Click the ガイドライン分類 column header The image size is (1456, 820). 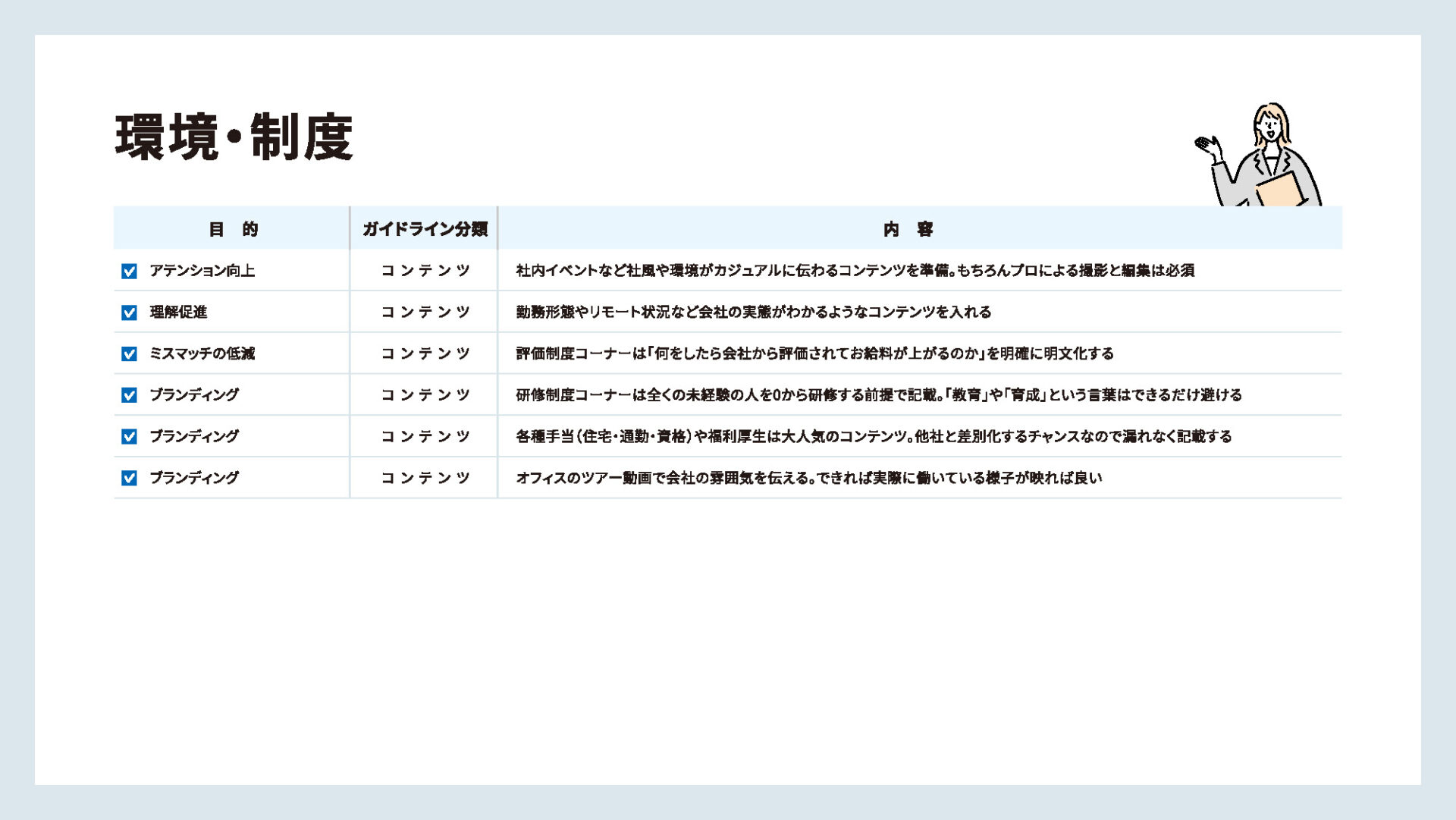425,229
